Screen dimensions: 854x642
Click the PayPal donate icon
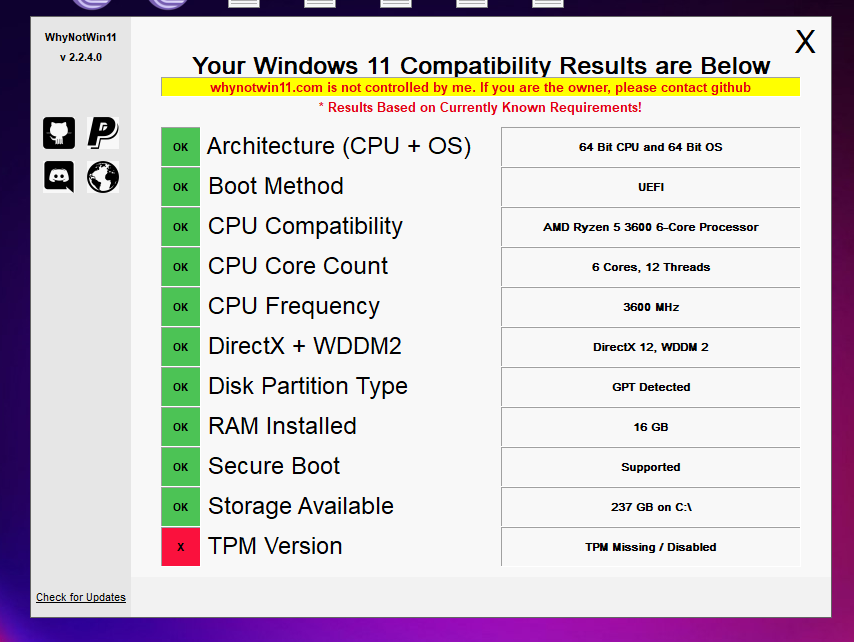tap(102, 132)
